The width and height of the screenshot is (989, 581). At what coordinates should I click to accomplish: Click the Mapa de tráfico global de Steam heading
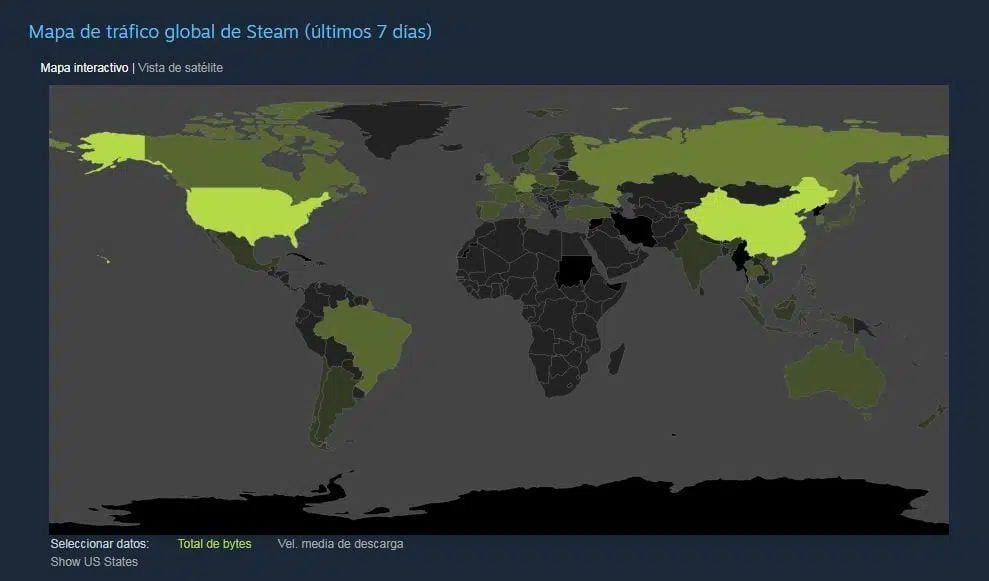230,32
